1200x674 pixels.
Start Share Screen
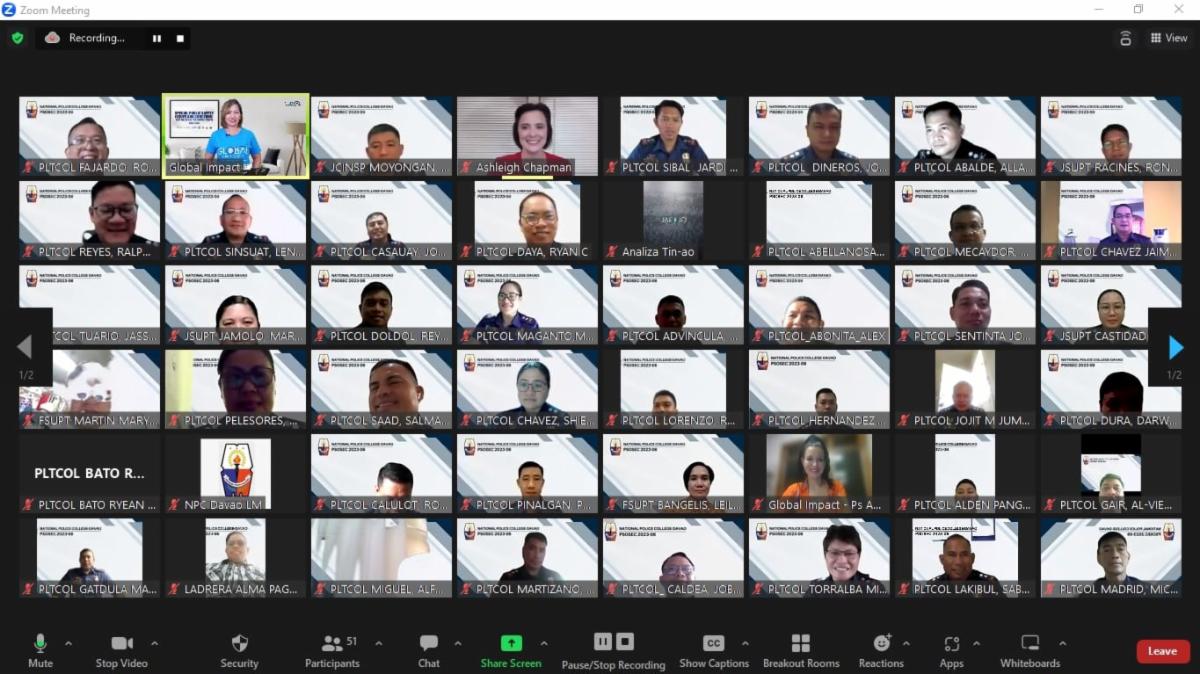pos(511,650)
